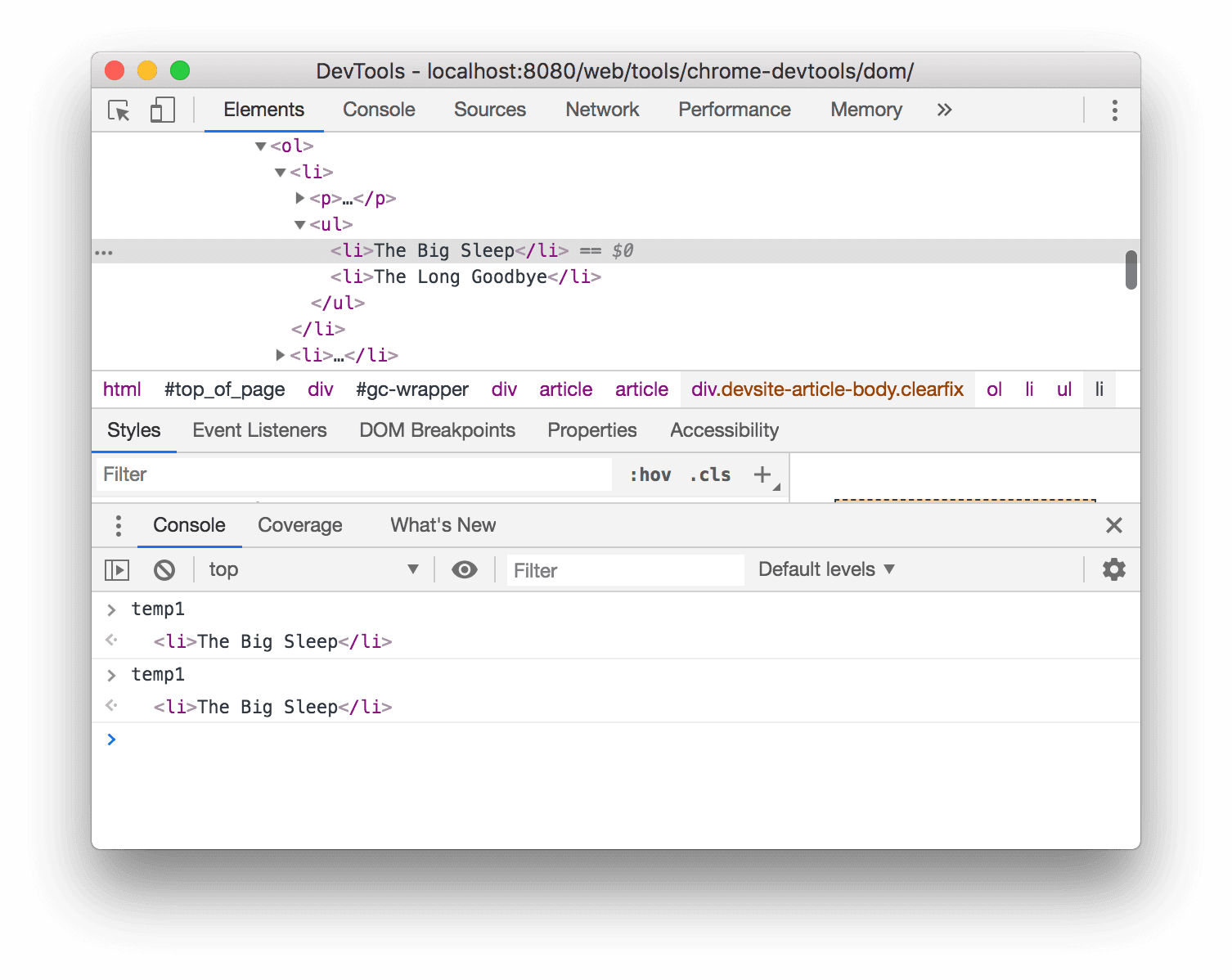
Task: Select 'The Long Goodbye' li node
Action: [x=465, y=276]
